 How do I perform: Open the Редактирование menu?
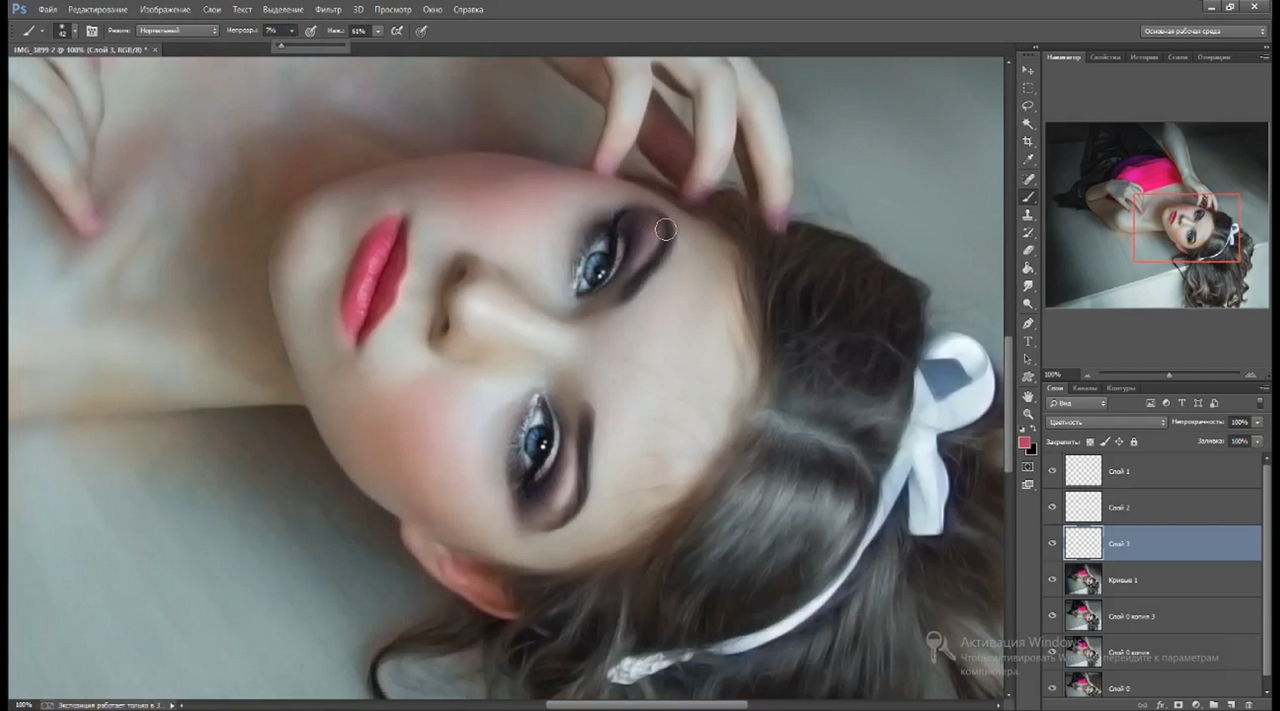(x=97, y=9)
